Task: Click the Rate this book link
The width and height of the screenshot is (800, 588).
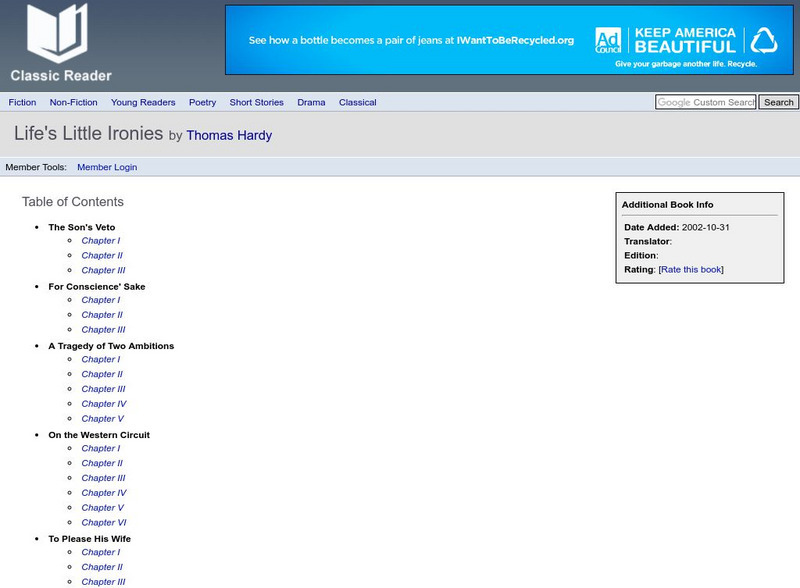Action: [x=691, y=270]
